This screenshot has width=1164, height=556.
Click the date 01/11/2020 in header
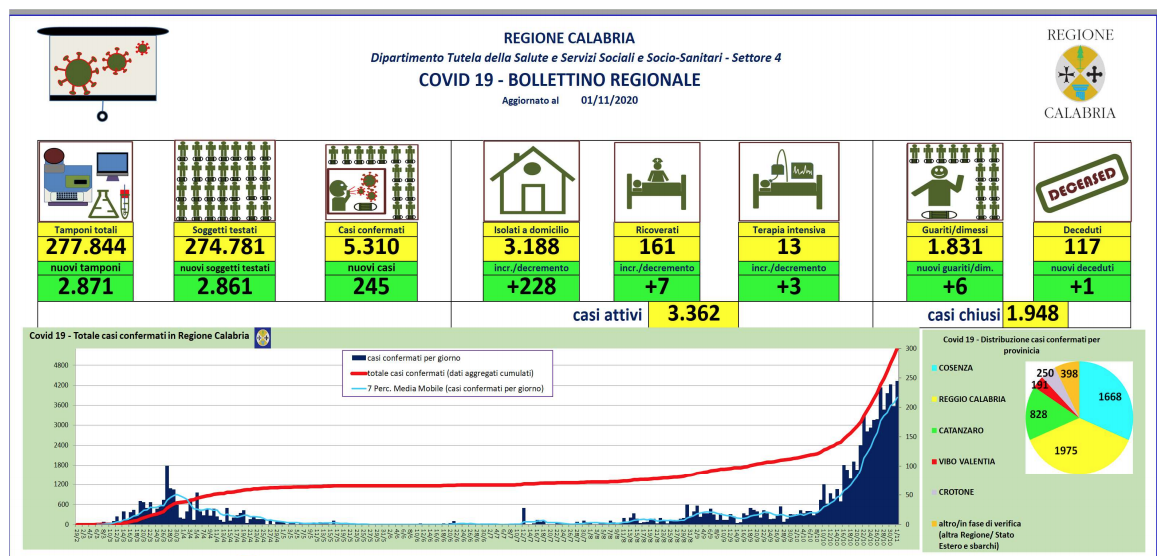608,100
